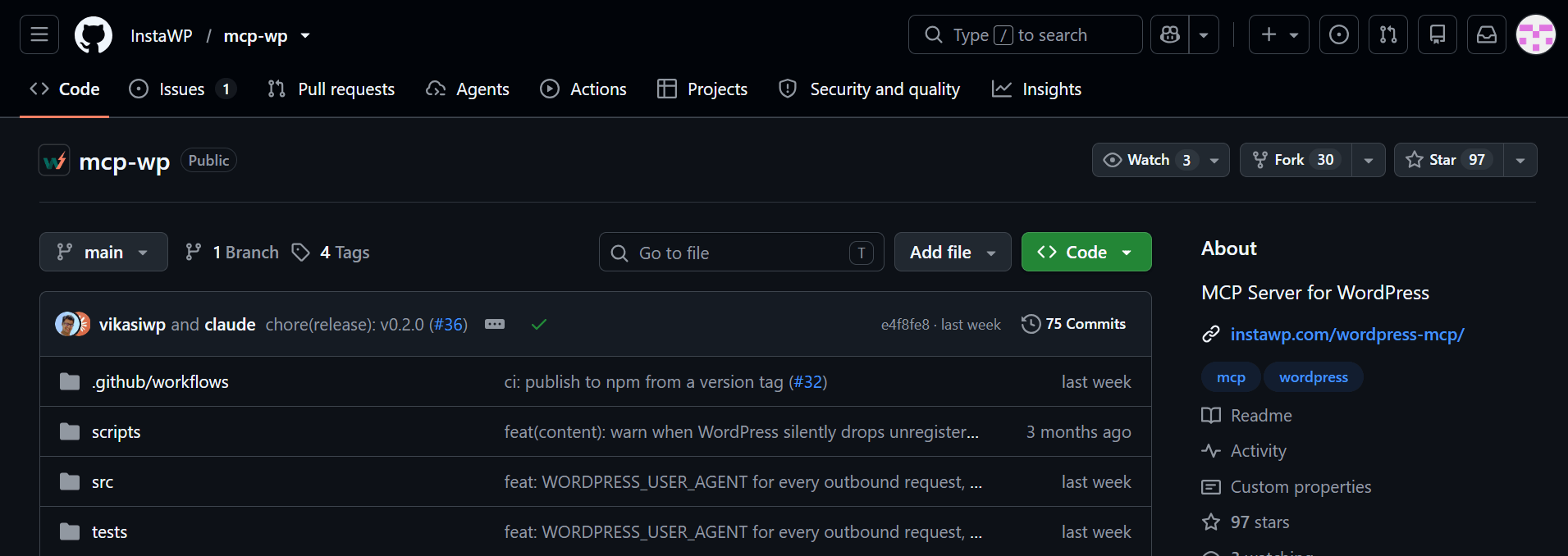
Task: Focus the Go to file input
Action: click(x=742, y=252)
